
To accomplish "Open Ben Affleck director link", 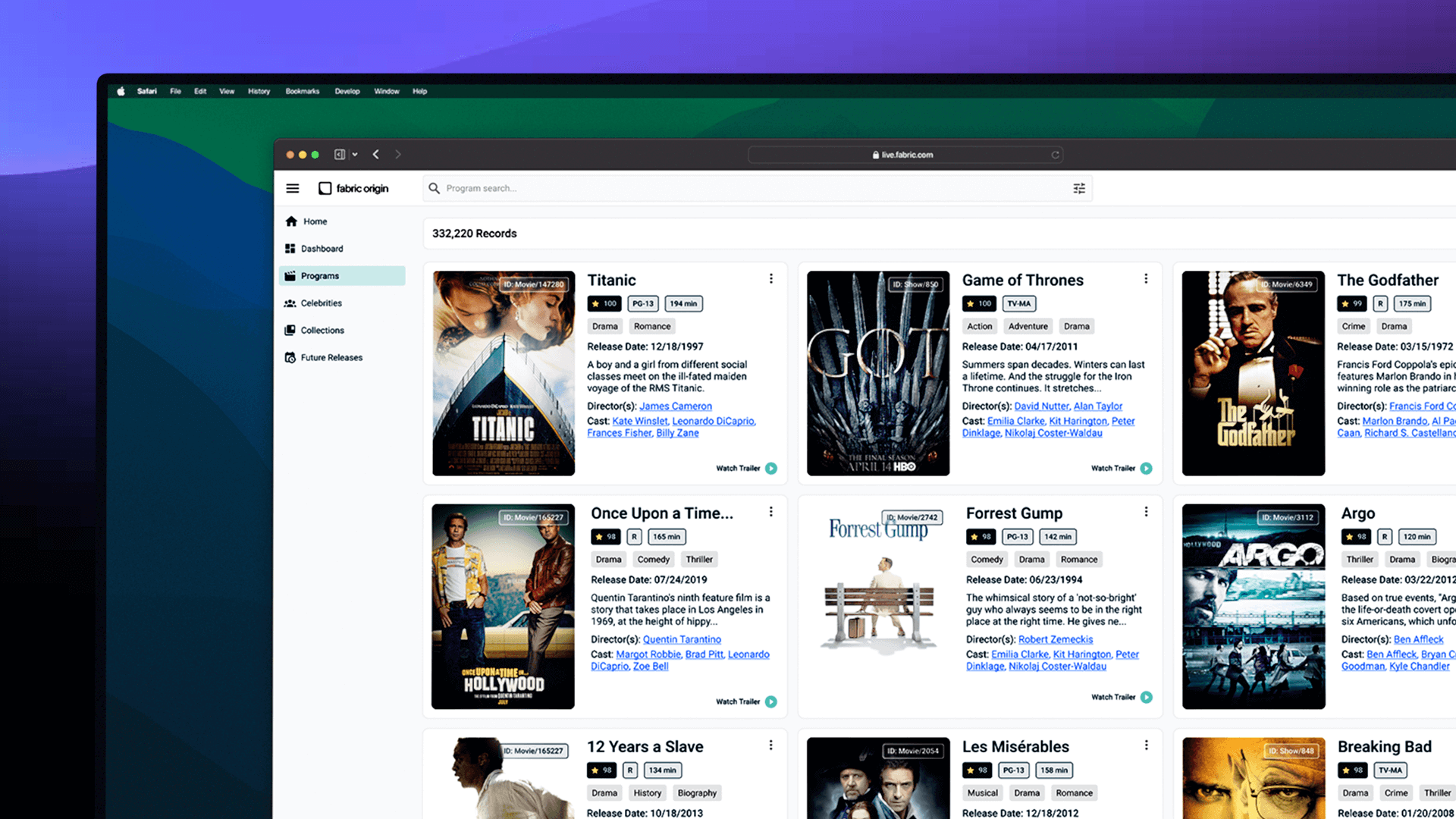I will [1418, 640].
